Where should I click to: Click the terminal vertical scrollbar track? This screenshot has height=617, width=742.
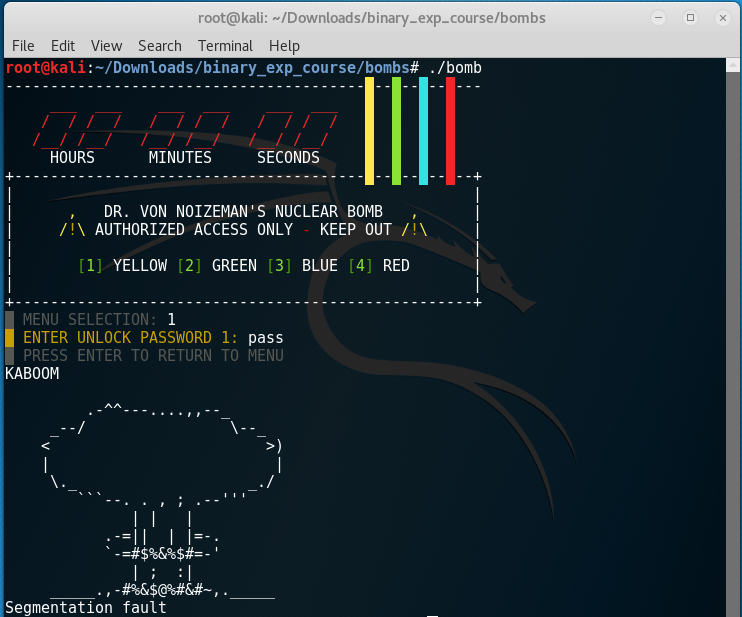tap(733, 344)
